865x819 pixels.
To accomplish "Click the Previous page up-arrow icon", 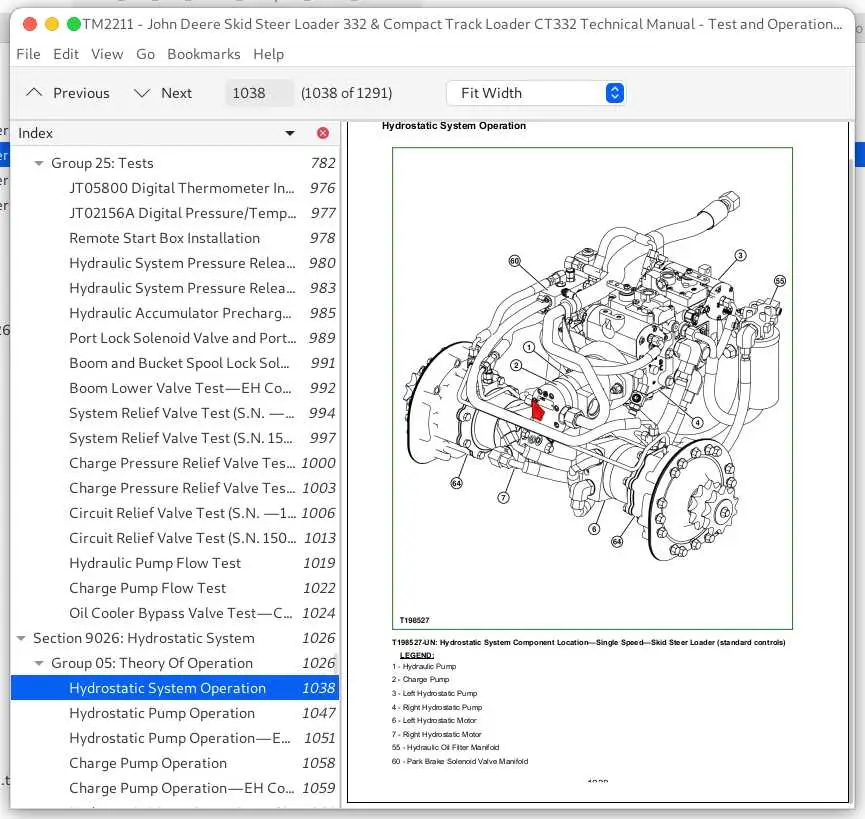I will click(x=34, y=93).
